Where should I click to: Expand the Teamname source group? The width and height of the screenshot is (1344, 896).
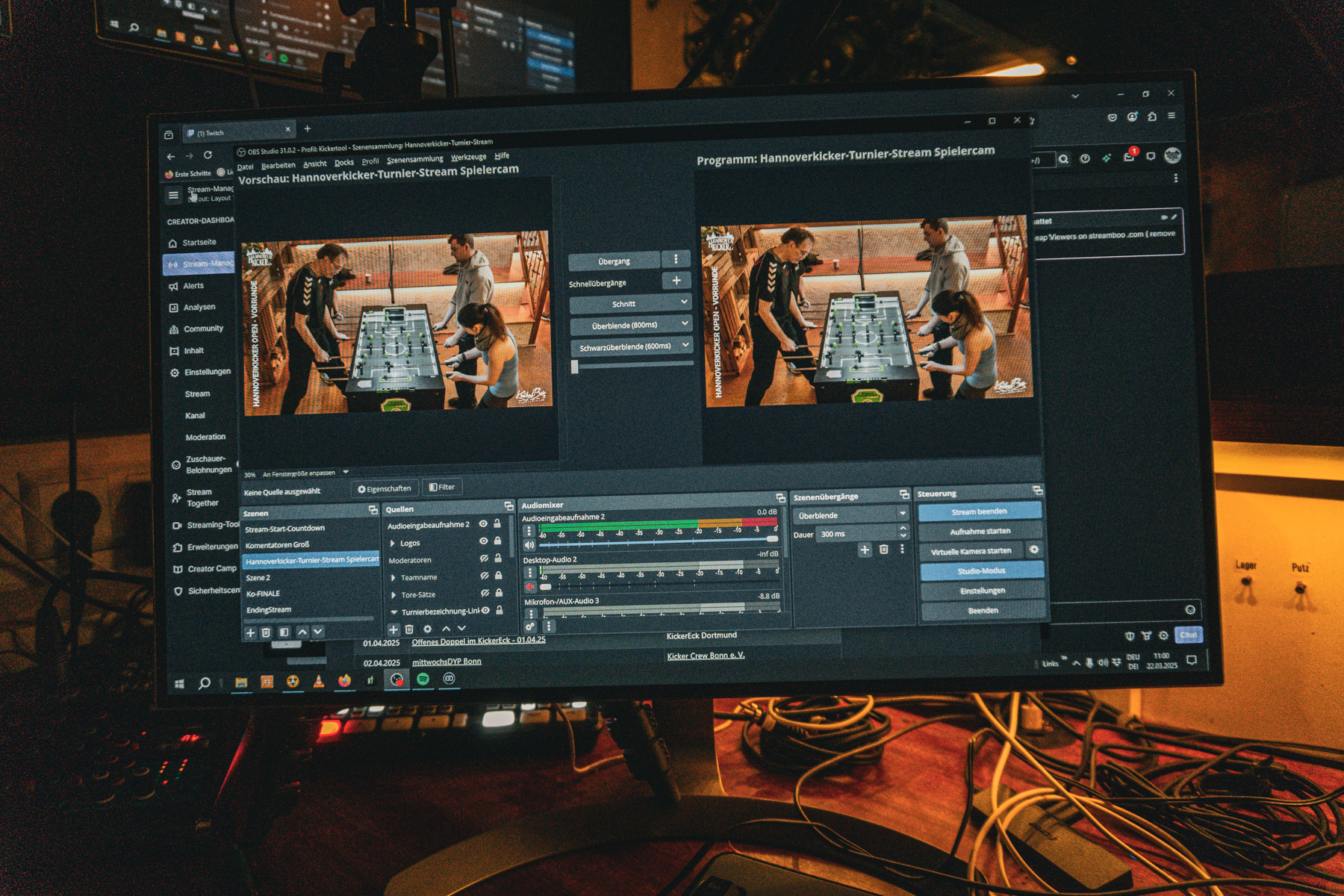coord(393,578)
